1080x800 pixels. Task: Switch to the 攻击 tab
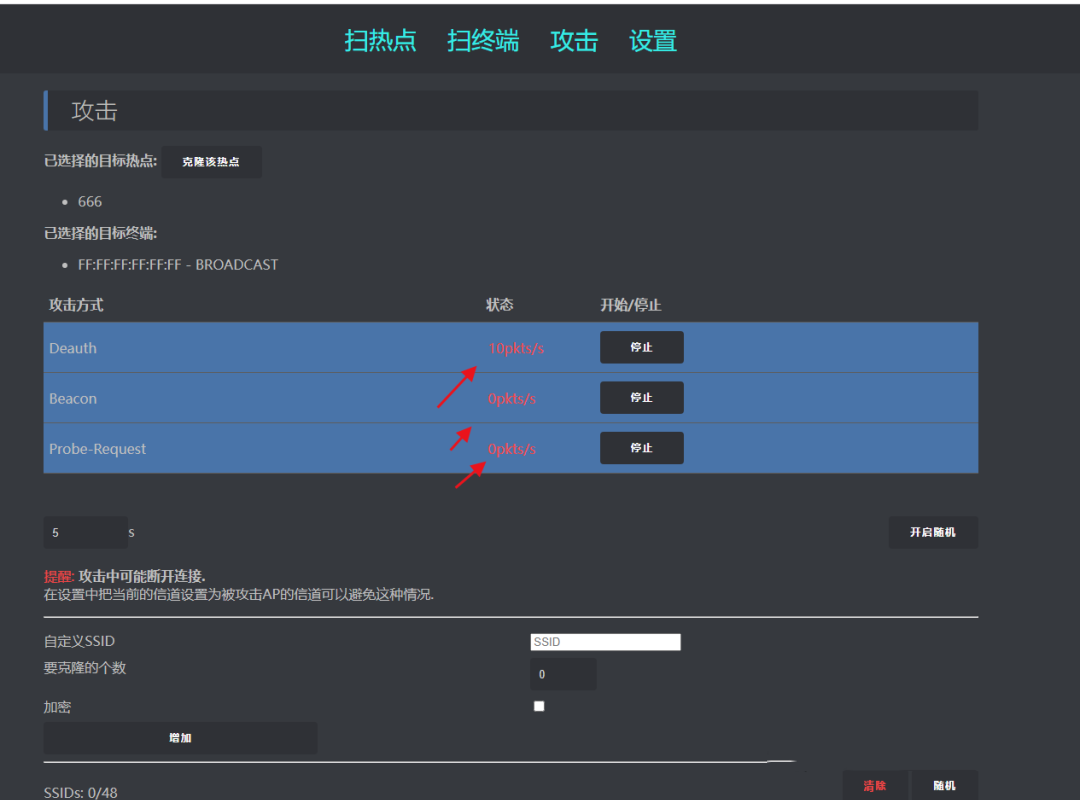click(574, 41)
